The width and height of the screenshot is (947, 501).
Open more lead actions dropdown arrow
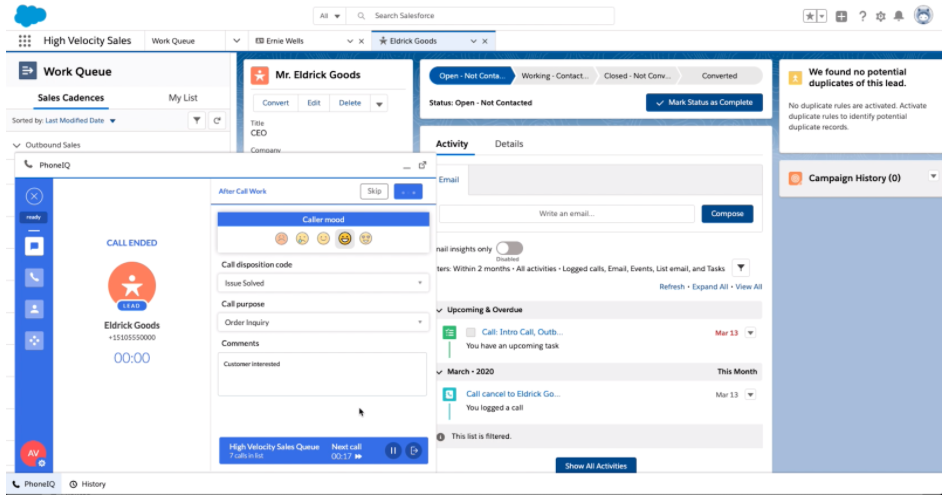(x=379, y=104)
